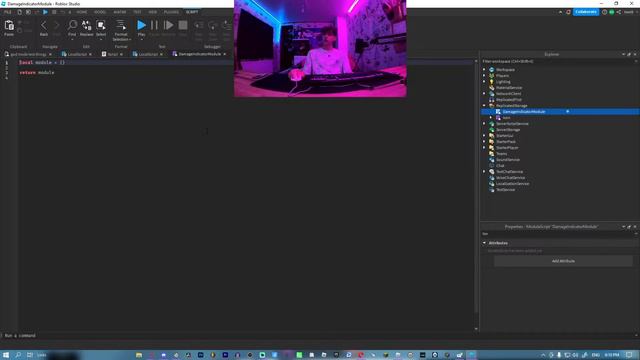Open the FILE menu
The image size is (640, 360).
pos(8,12)
